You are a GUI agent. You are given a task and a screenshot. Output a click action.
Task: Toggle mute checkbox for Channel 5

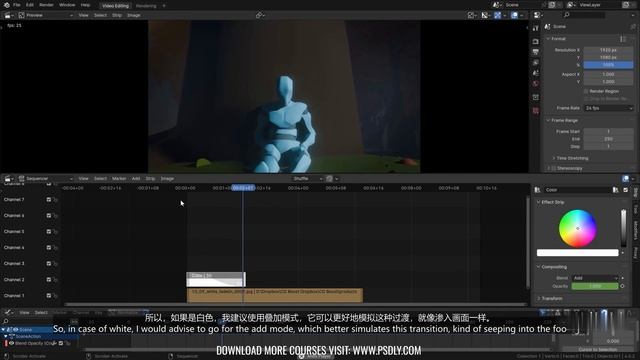[49, 231]
